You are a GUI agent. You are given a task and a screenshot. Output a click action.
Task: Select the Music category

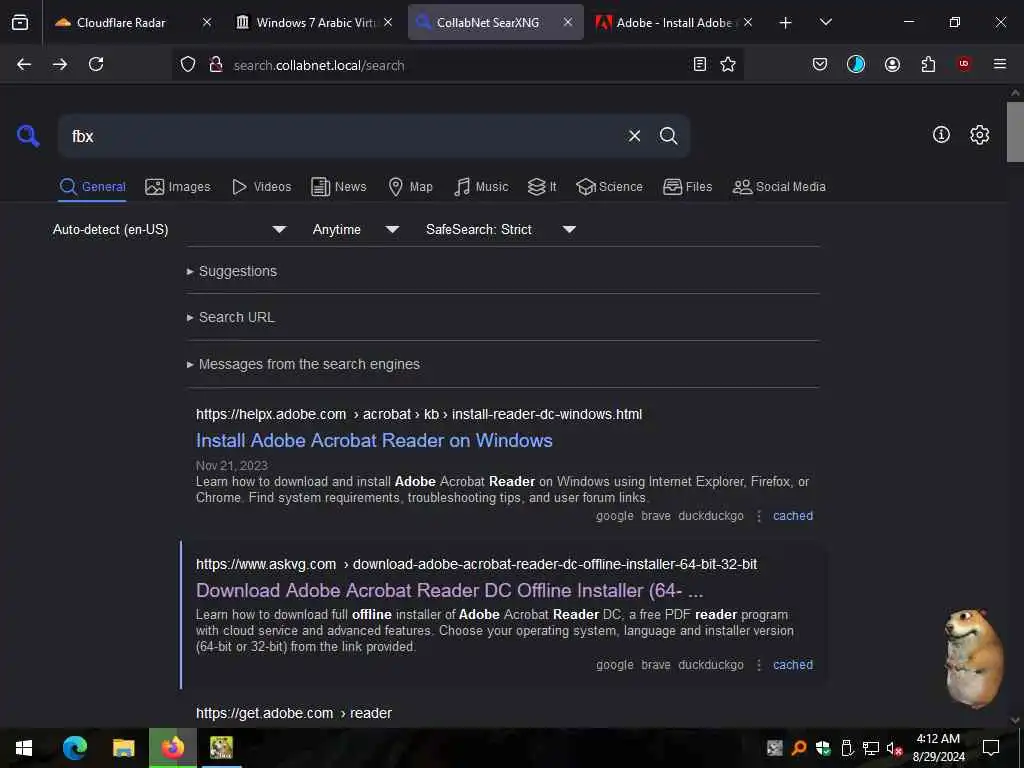[481, 187]
